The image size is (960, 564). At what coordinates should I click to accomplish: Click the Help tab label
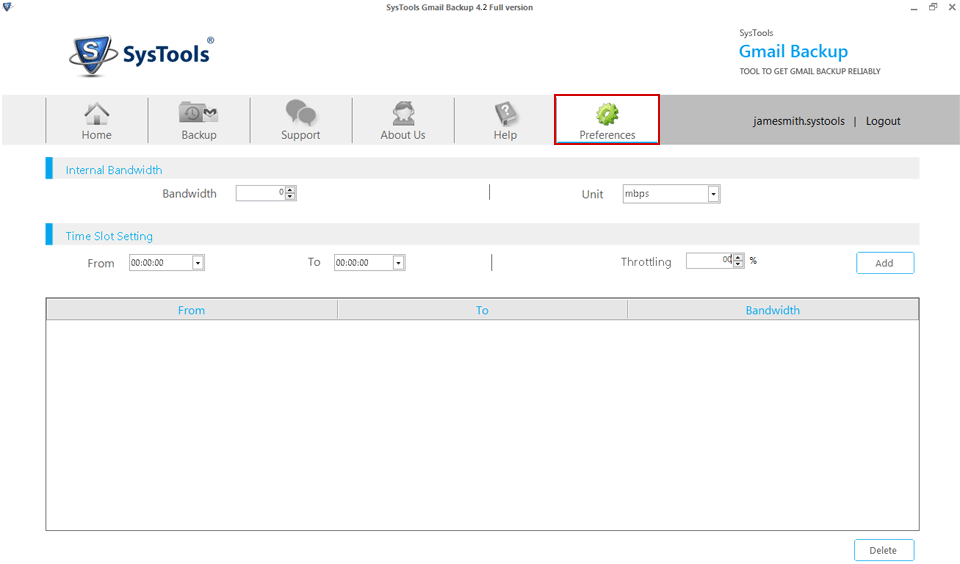pos(506,135)
